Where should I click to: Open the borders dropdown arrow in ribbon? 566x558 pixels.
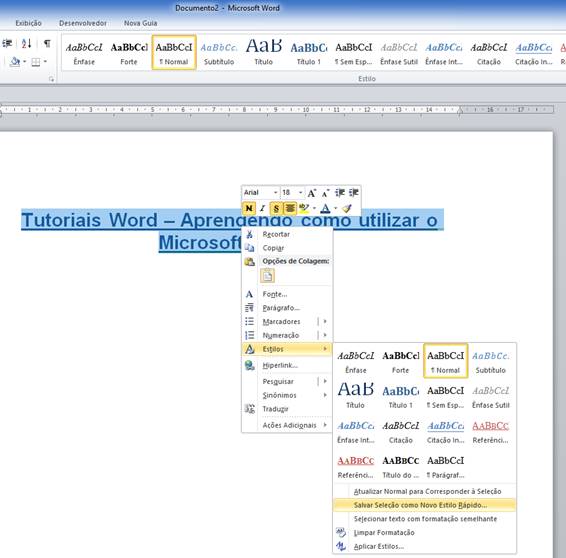(45, 62)
